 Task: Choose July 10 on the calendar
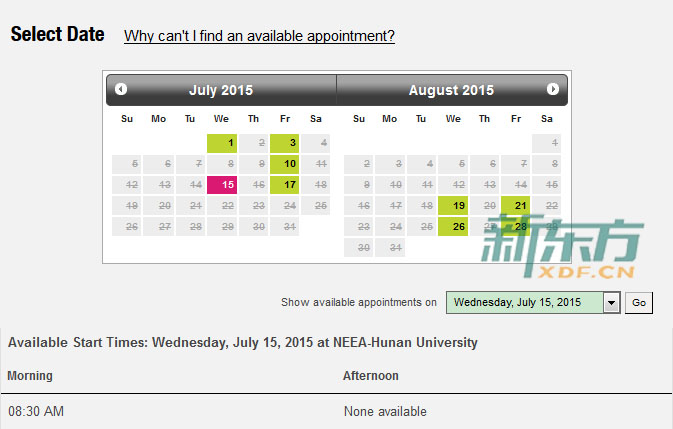click(284, 163)
